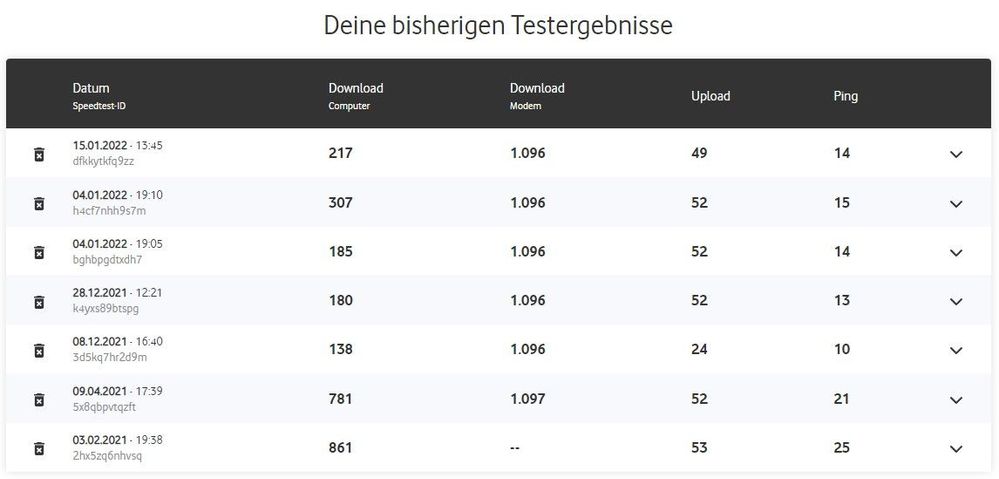Click the Download Modem column header
The height and width of the screenshot is (479, 999).
(x=537, y=89)
